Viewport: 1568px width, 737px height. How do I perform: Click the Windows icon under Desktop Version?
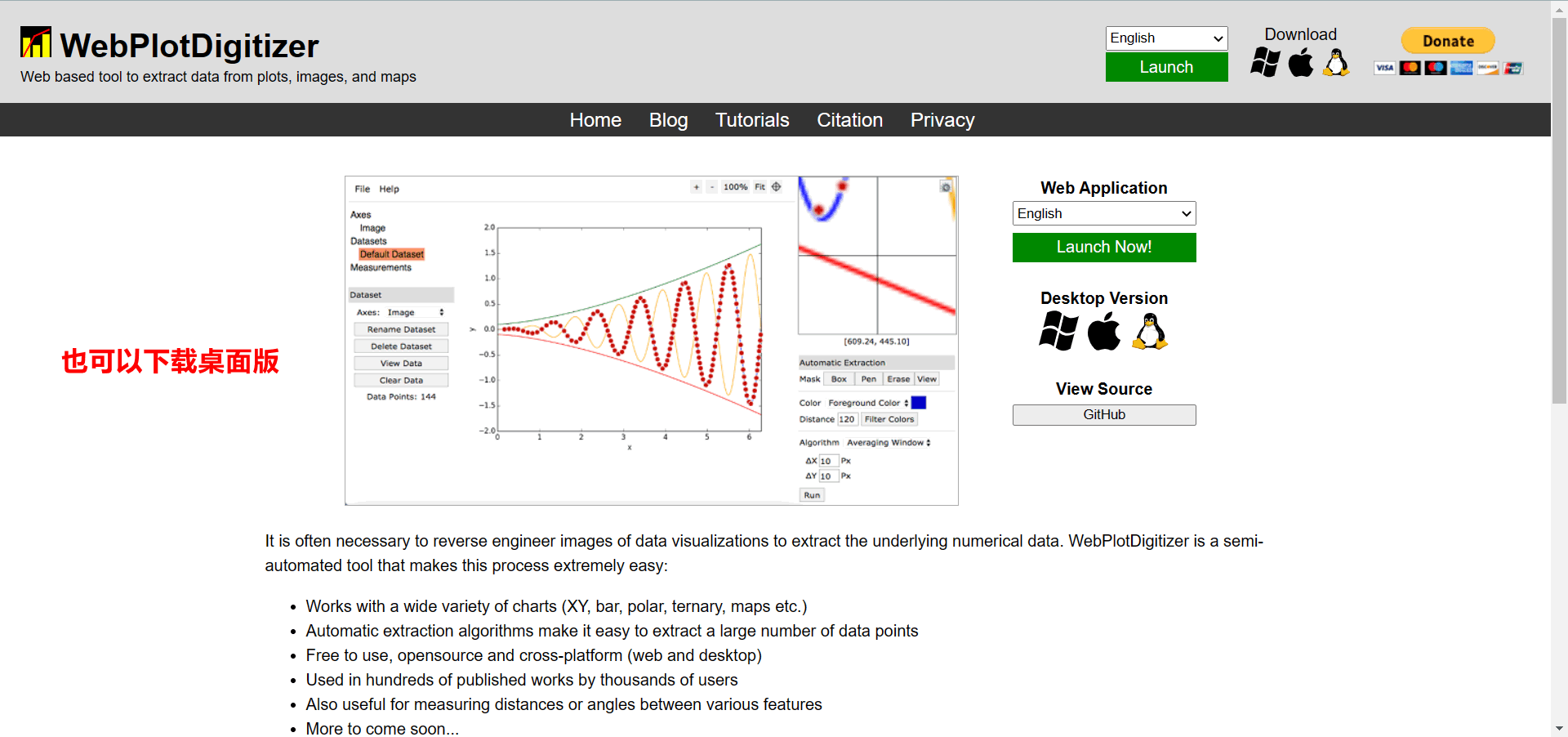1058,331
